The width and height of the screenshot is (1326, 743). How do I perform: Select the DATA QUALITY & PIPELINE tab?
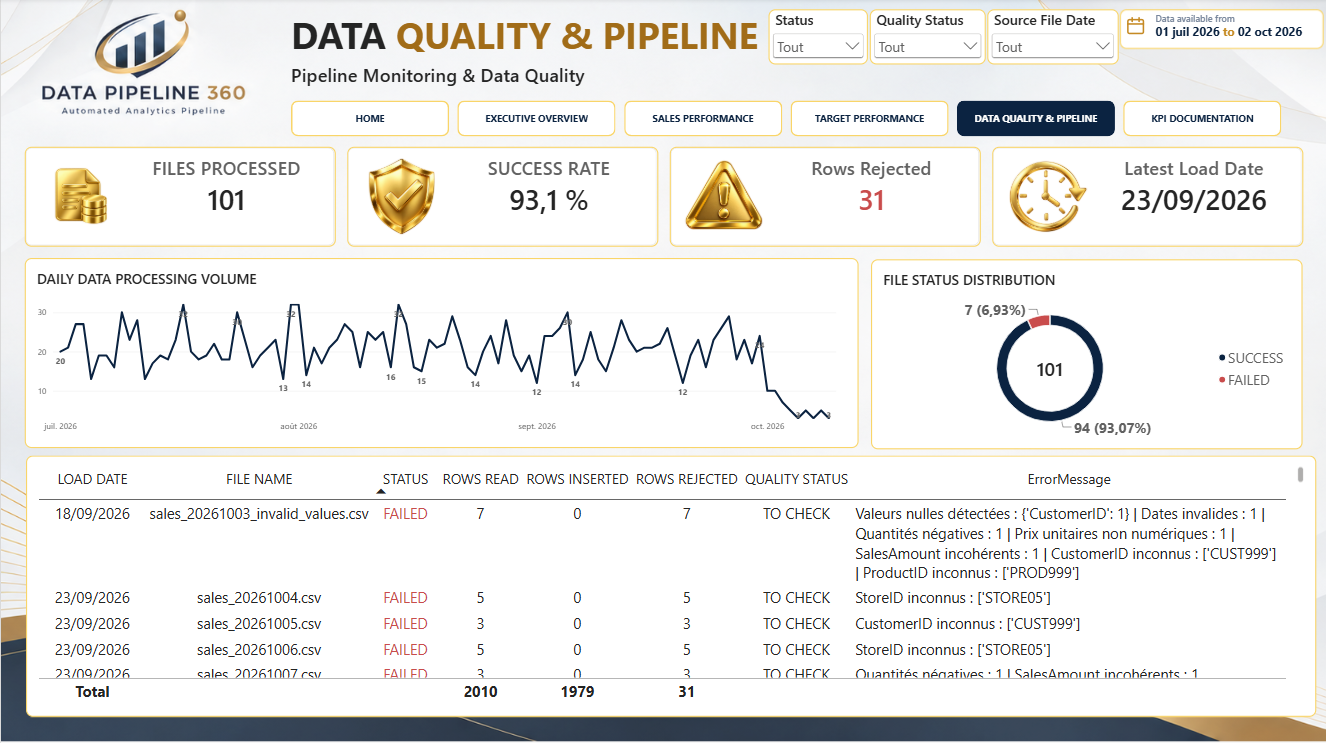point(1036,118)
